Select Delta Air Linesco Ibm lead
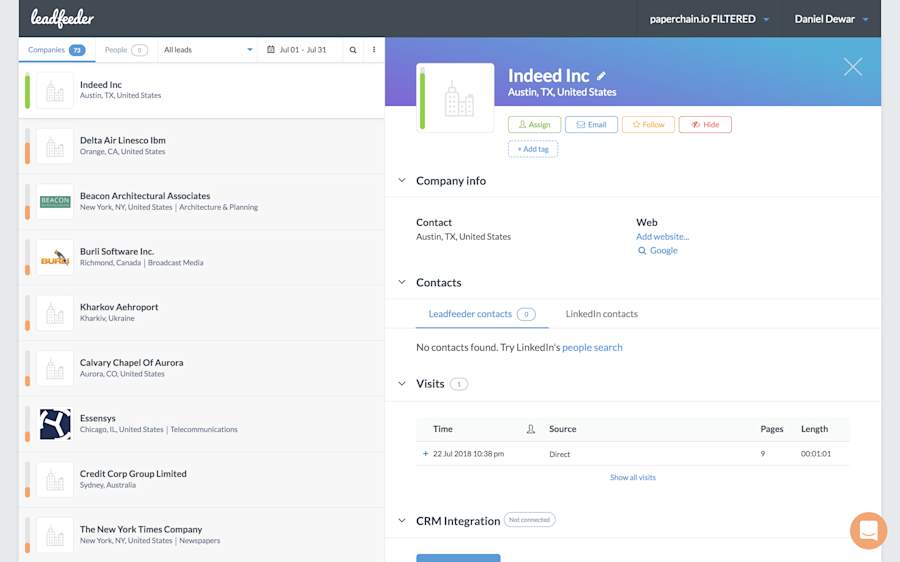Image resolution: width=900 pixels, height=562 pixels. (201, 146)
